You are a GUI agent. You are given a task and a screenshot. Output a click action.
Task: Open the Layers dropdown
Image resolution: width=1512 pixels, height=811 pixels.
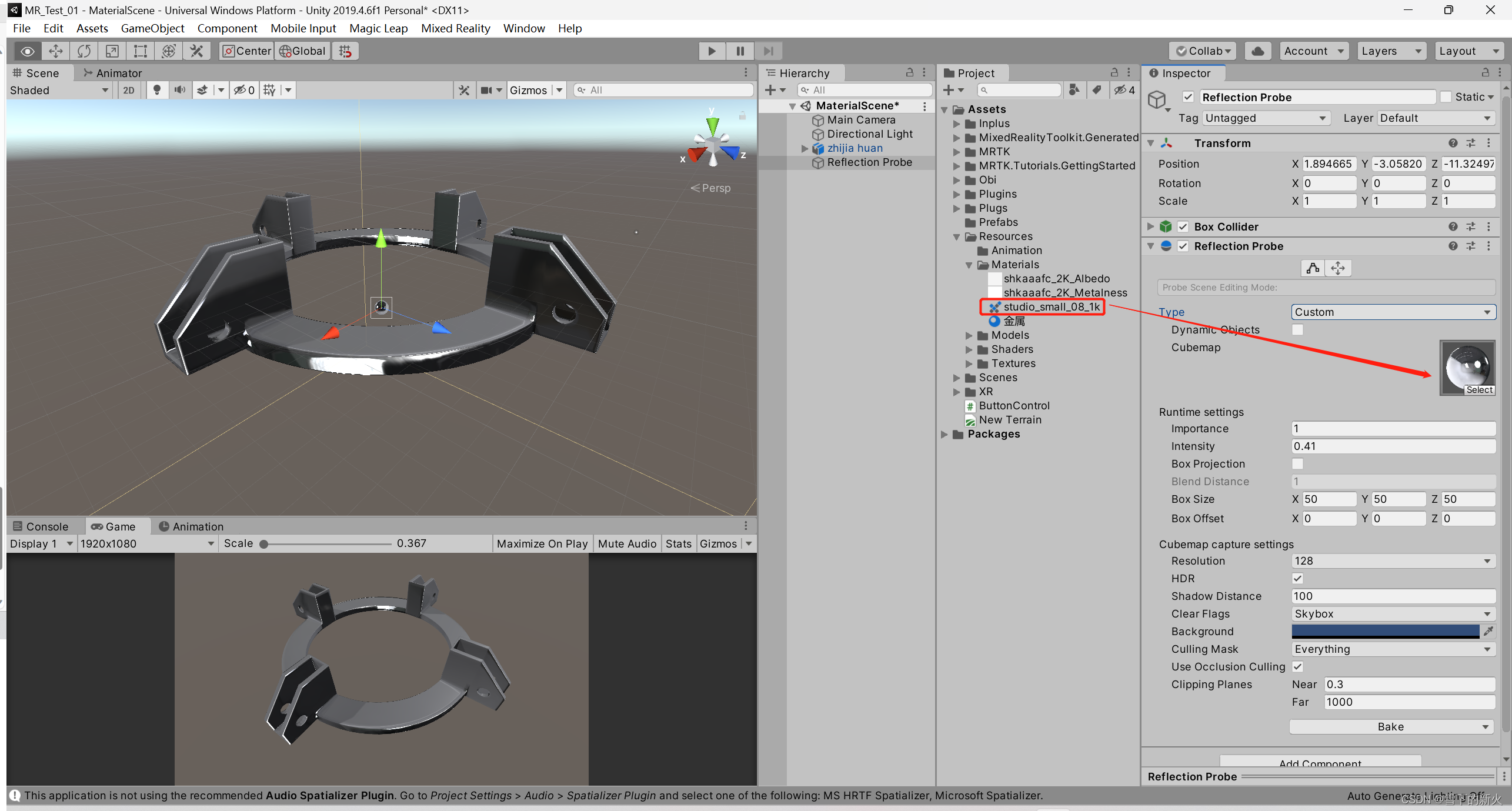1391,51
